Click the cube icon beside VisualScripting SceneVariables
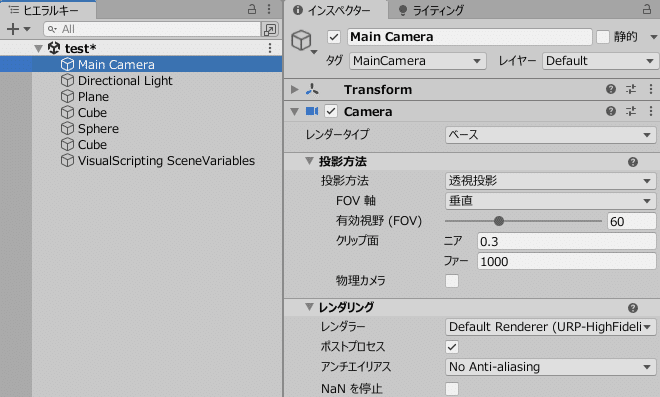The image size is (660, 397). (67, 160)
